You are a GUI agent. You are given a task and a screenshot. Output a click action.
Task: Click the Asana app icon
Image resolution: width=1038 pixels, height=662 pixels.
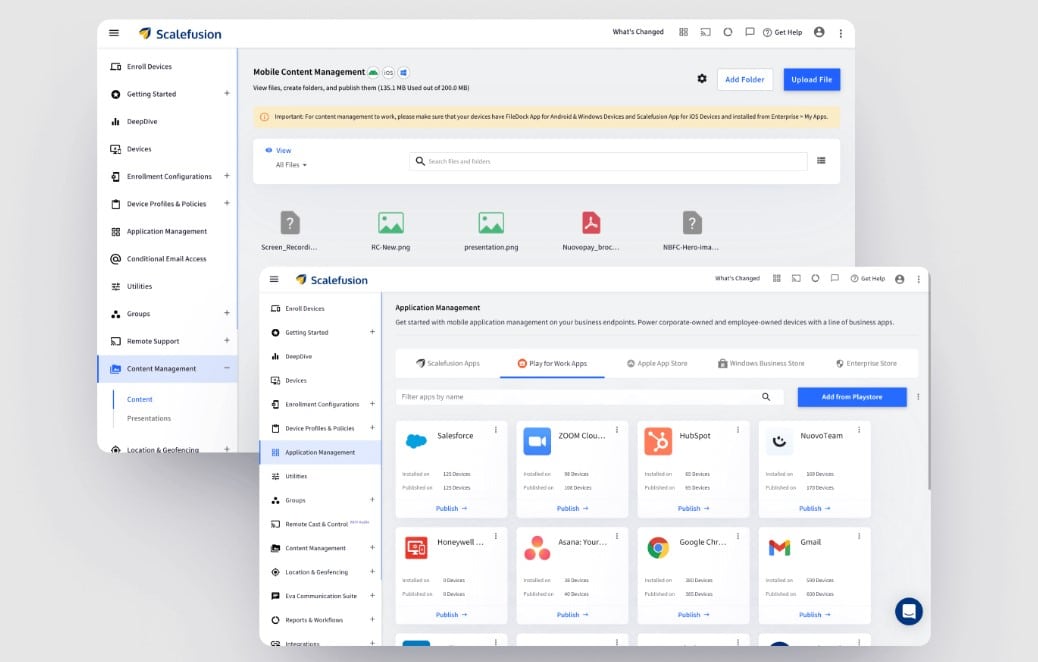click(x=537, y=547)
